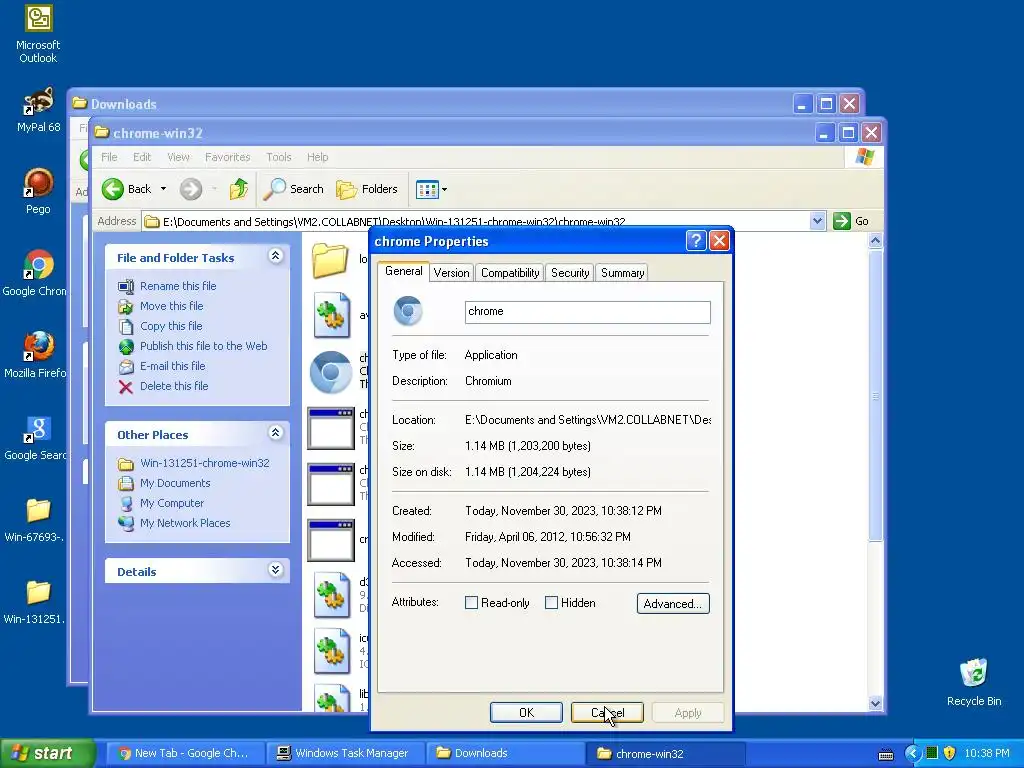The height and width of the screenshot is (768, 1024).
Task: Select the yellow folder in file list
Action: point(330,260)
